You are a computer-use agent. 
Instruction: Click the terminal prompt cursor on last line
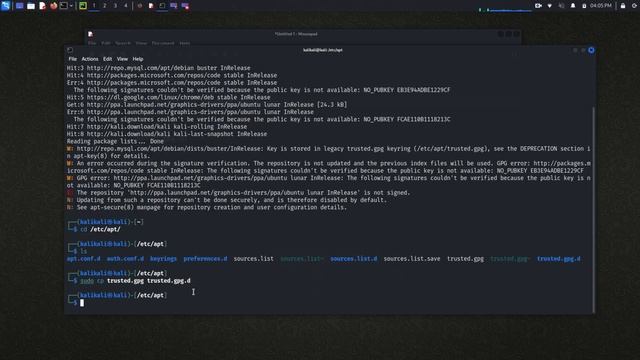click(x=82, y=303)
